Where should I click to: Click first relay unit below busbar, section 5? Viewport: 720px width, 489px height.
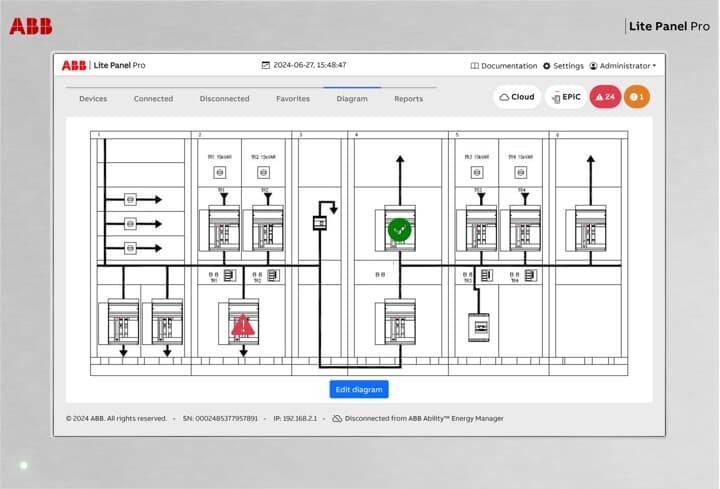[487, 275]
